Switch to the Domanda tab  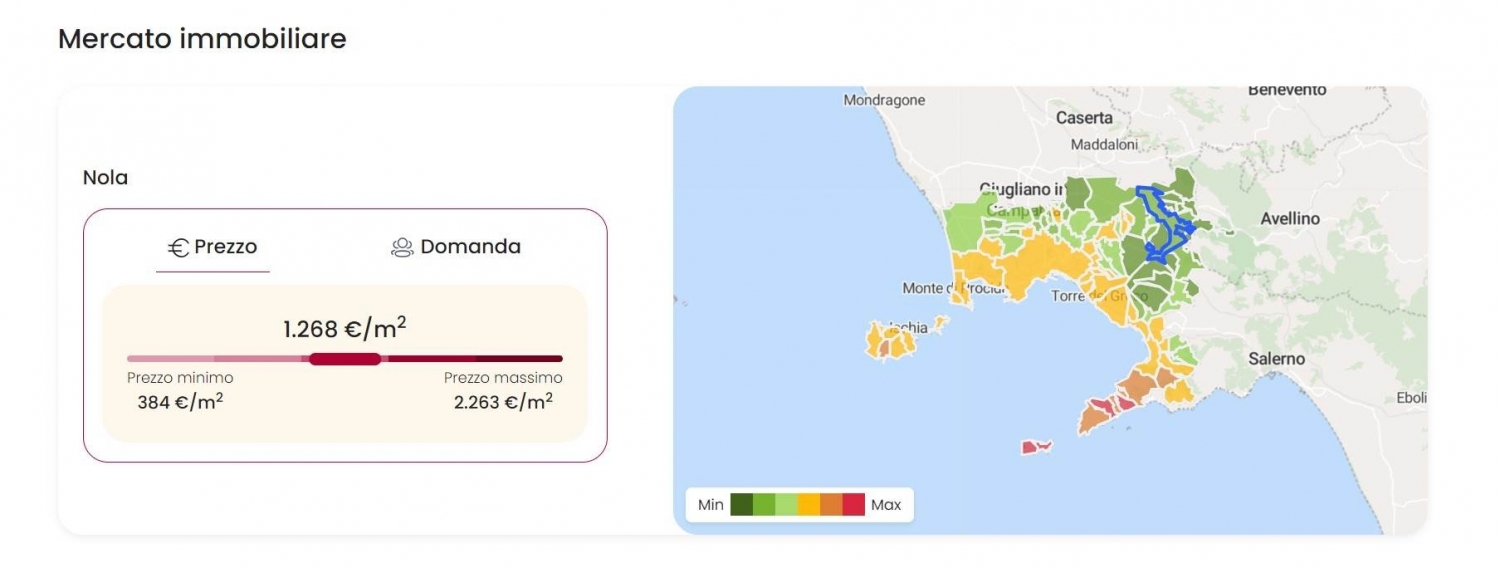[x=456, y=247]
